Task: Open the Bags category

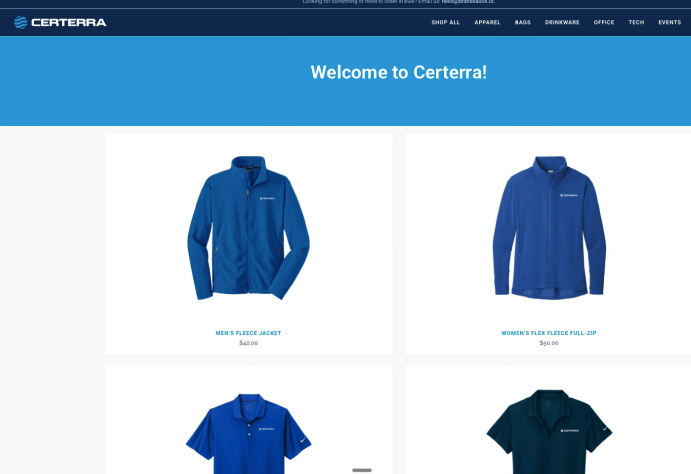Action: [523, 22]
